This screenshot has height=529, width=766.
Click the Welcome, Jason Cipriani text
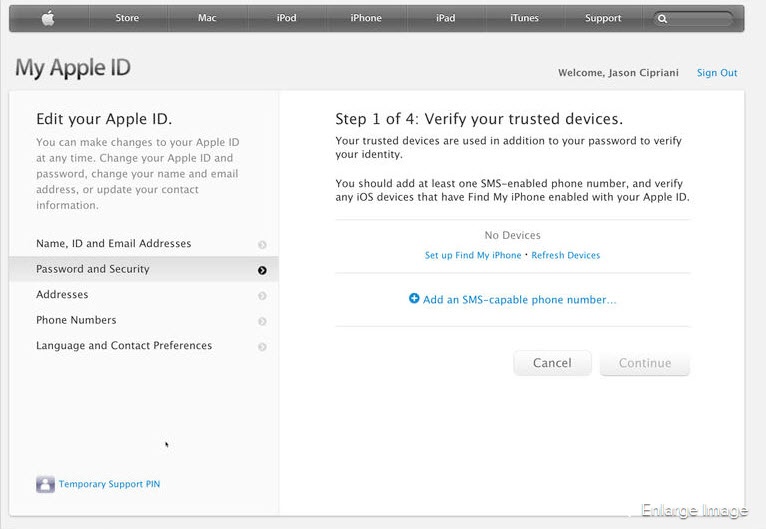(618, 73)
